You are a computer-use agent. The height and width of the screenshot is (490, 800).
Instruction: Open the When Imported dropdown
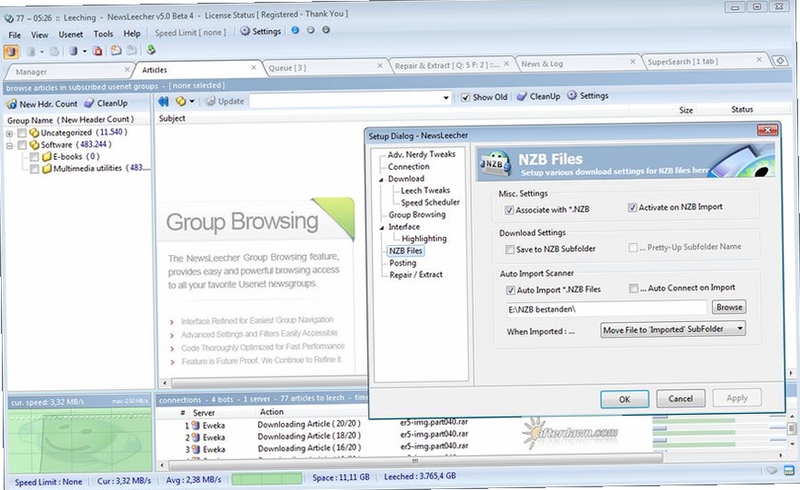673,329
